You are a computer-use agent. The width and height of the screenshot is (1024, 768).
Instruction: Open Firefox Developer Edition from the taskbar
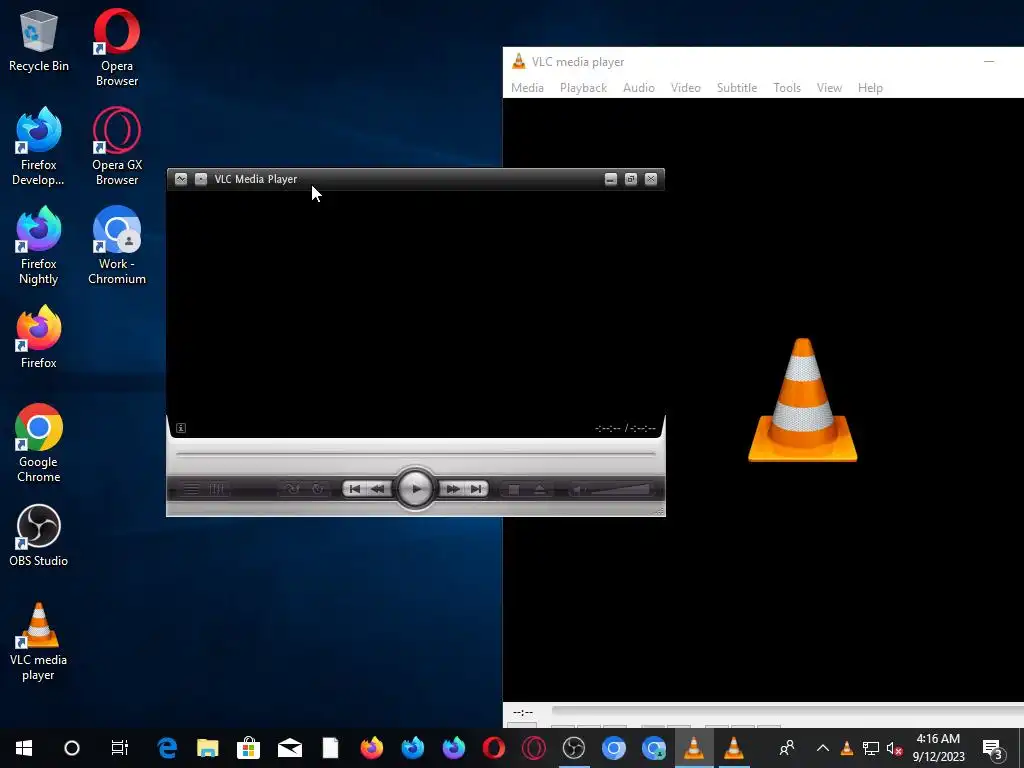pyautogui.click(x=412, y=748)
